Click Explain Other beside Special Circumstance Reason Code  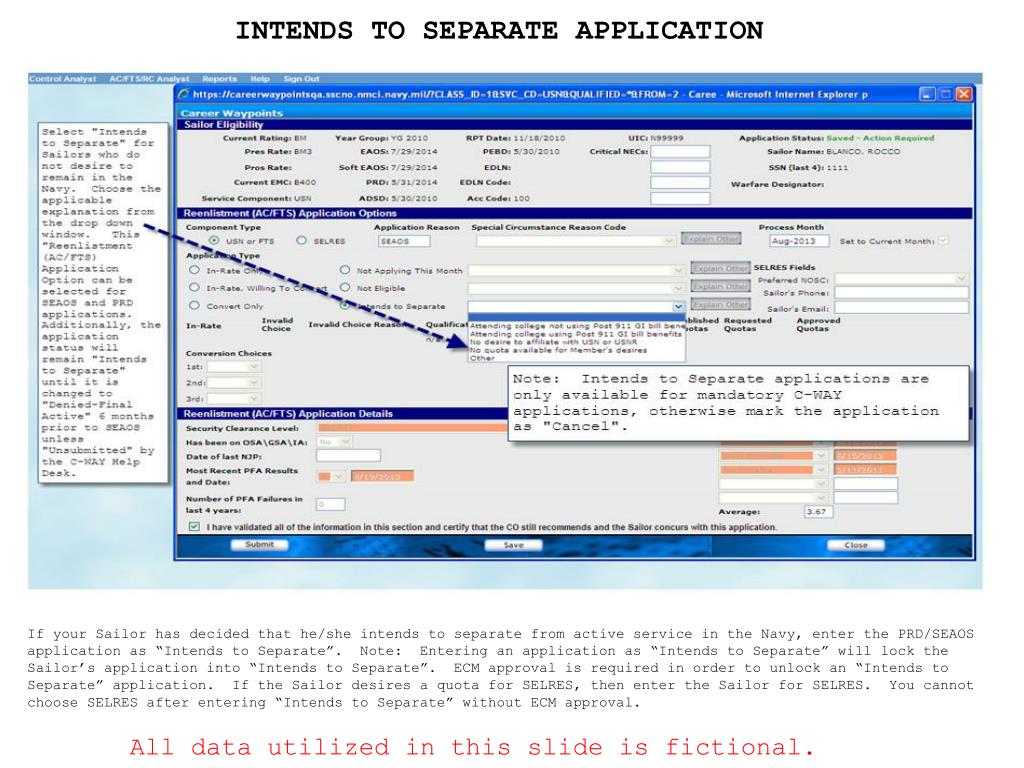711,239
